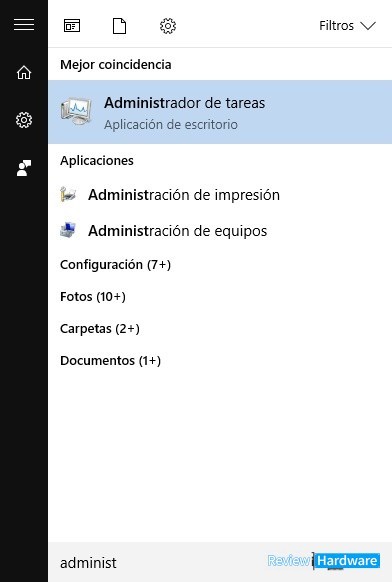The image size is (392, 582).
Task: Click the feedback person icon in the sidebar
Action: pyautogui.click(x=24, y=168)
